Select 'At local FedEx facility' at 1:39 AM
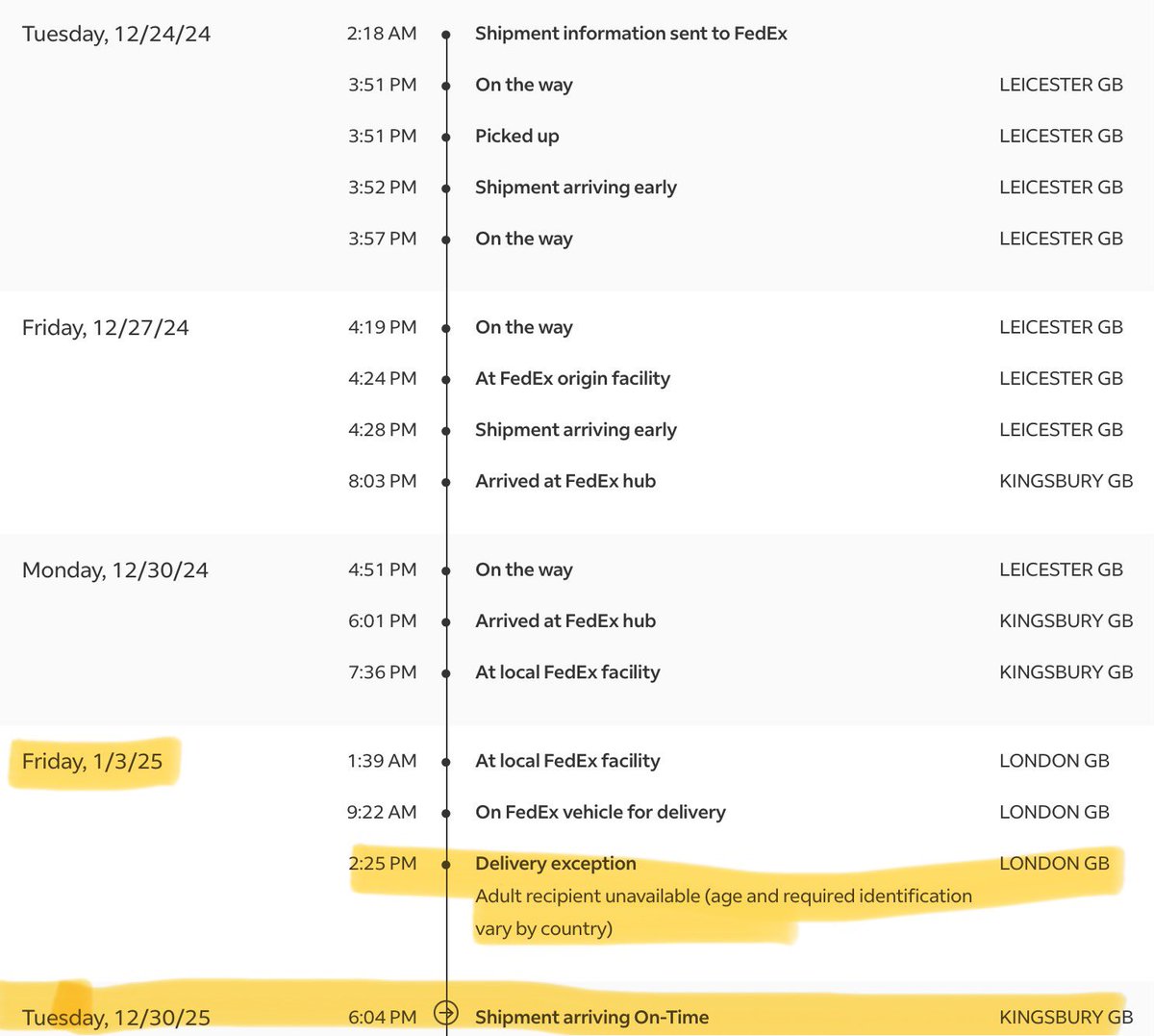The width and height of the screenshot is (1154, 1036). pyautogui.click(x=567, y=761)
